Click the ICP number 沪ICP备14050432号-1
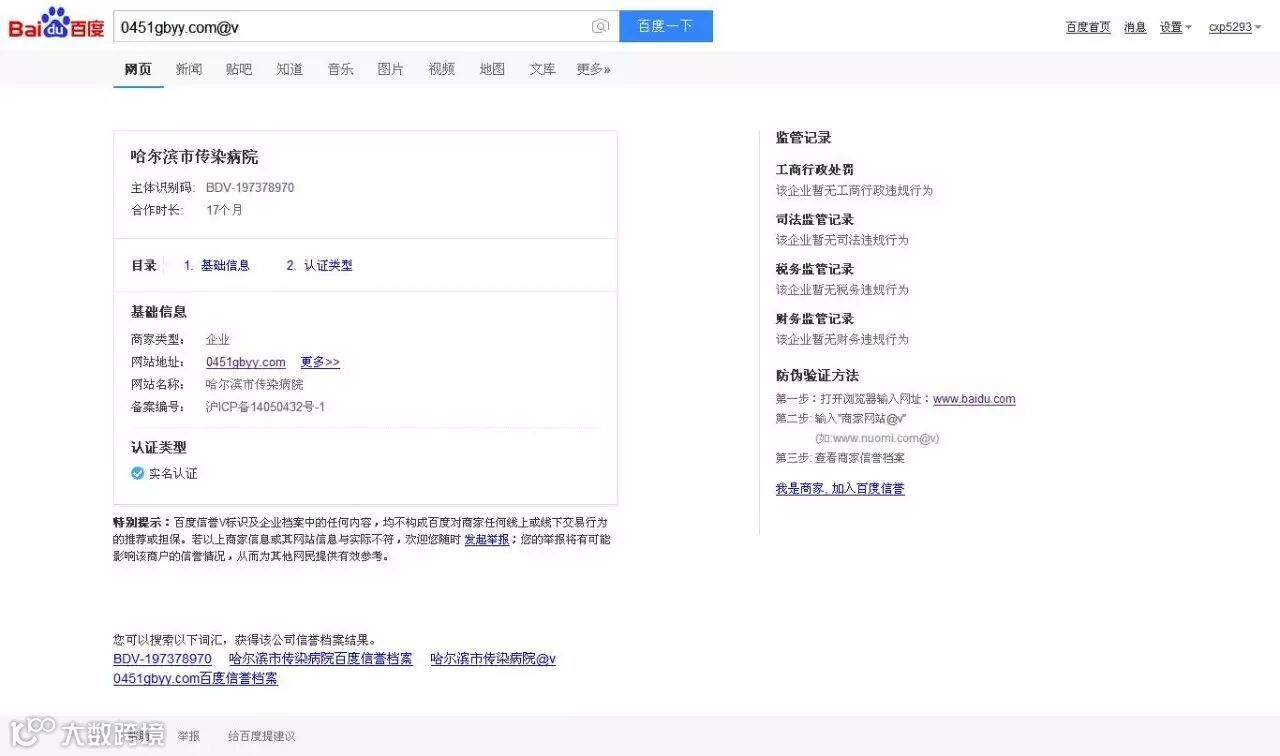 tap(265, 407)
